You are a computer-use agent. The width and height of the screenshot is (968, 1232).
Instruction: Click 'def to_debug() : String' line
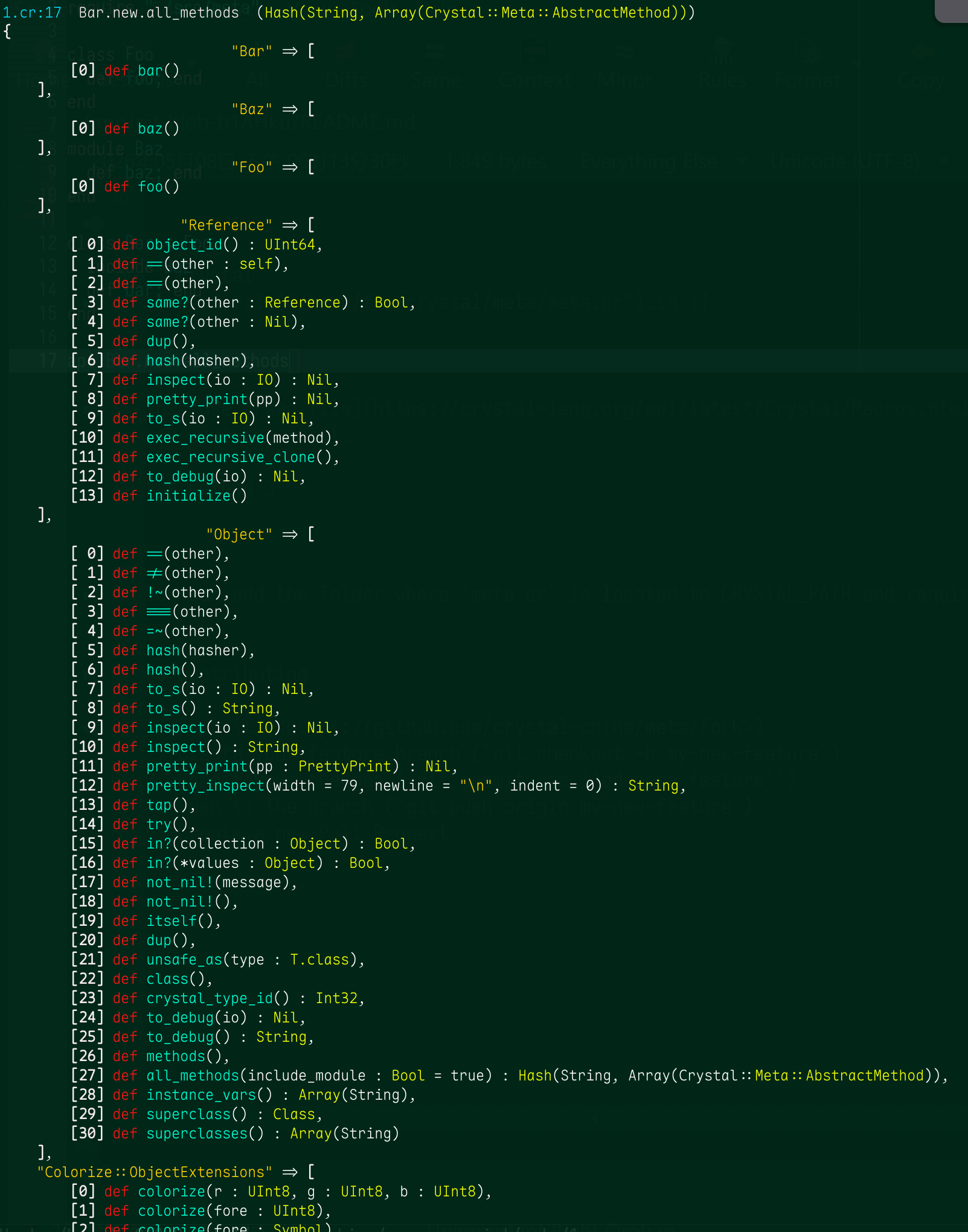point(213,1037)
